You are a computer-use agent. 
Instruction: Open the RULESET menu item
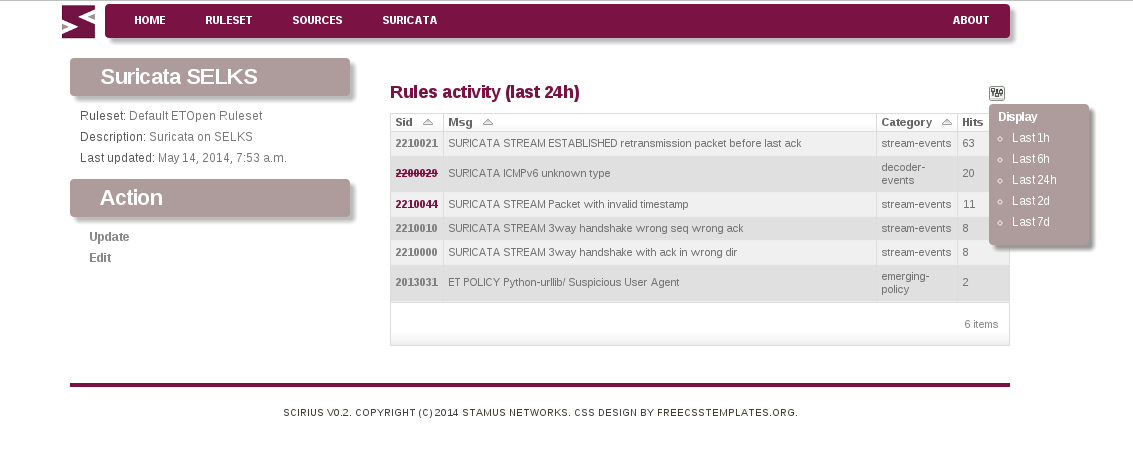pyautogui.click(x=228, y=20)
